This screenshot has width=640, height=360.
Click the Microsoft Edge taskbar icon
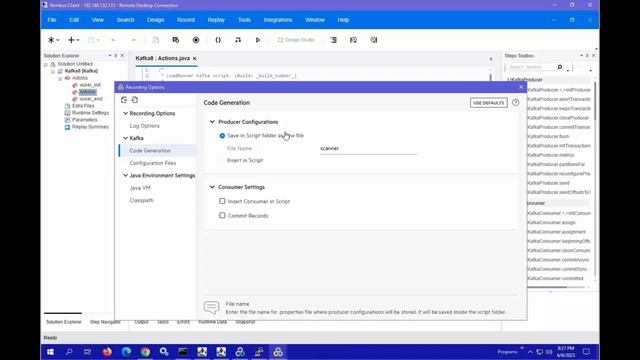pos(126,352)
